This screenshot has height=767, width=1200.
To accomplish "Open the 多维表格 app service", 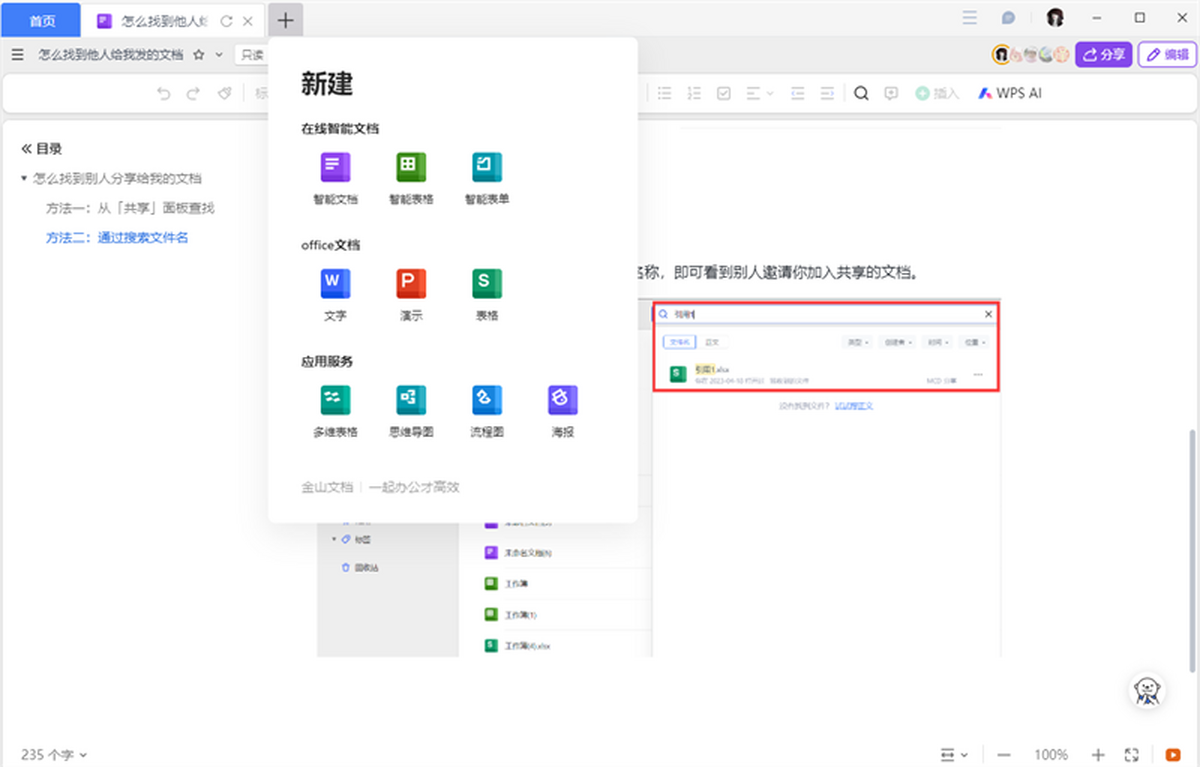I will pyautogui.click(x=335, y=401).
